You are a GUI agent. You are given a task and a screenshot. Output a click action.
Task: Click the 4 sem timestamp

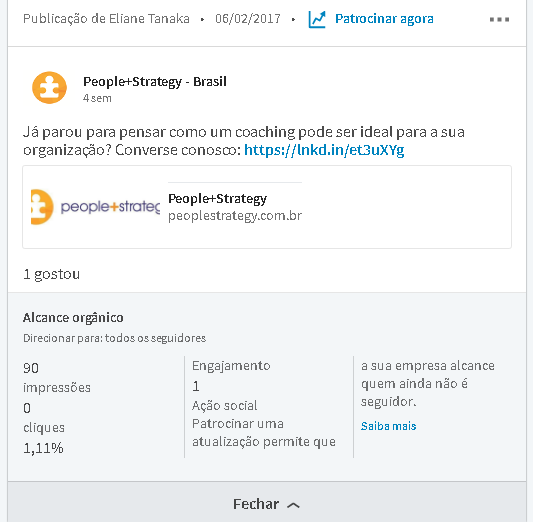[x=97, y=98]
